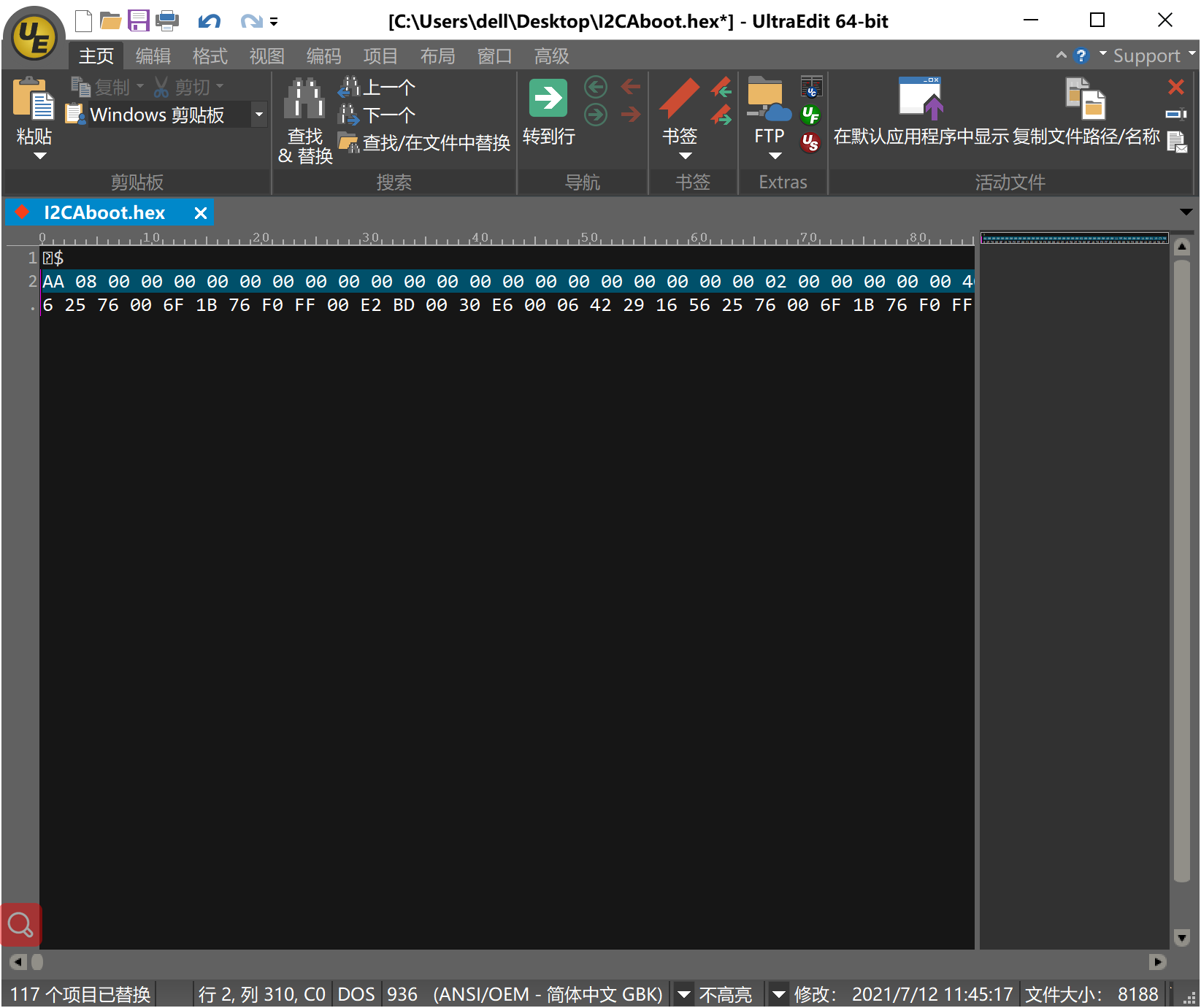Click the open folder icon in quick access toolbar
The height and width of the screenshot is (1008, 1201).
(x=110, y=20)
